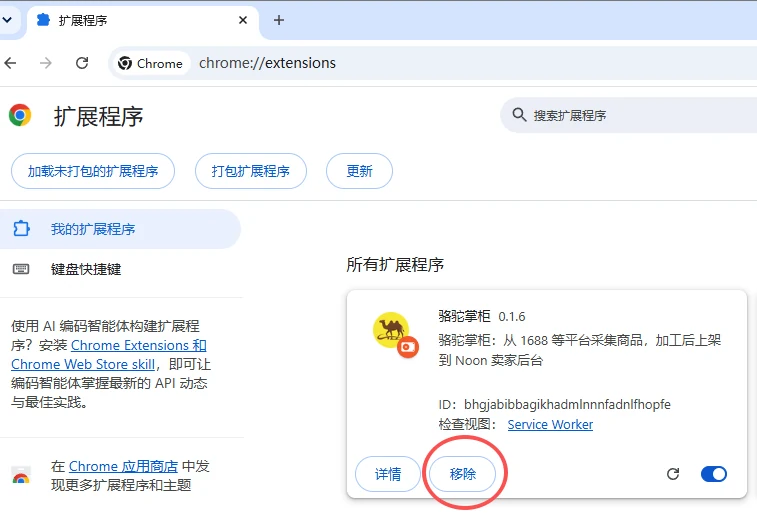Click the keyboard icon beside 键盘快捷键
Image resolution: width=757 pixels, height=520 pixels.
tap(21, 269)
